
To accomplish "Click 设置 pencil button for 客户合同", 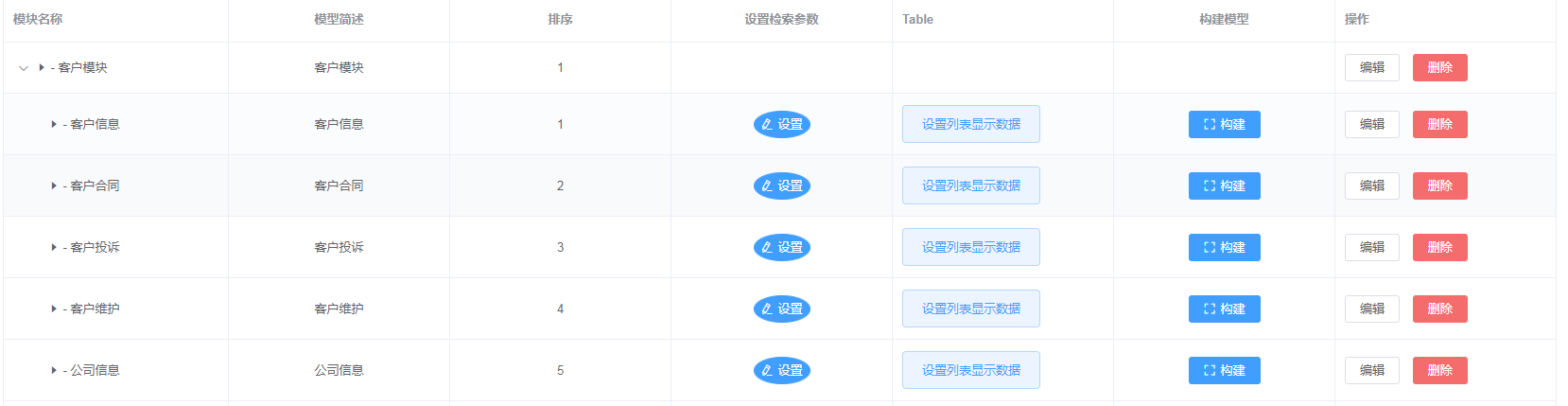I will click(x=782, y=186).
